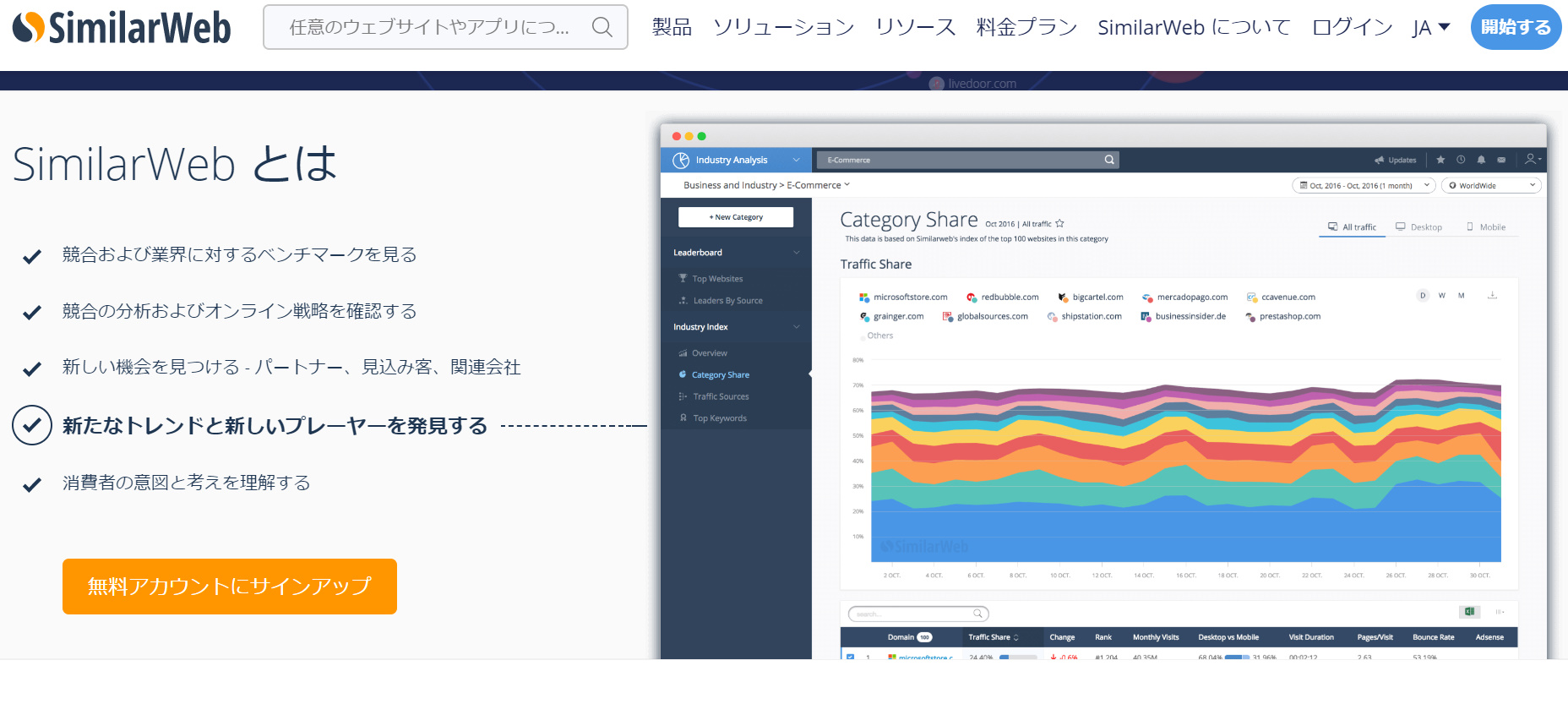This screenshot has height=715, width=1568.
Task: Open the ソリューション menu
Action: click(784, 27)
